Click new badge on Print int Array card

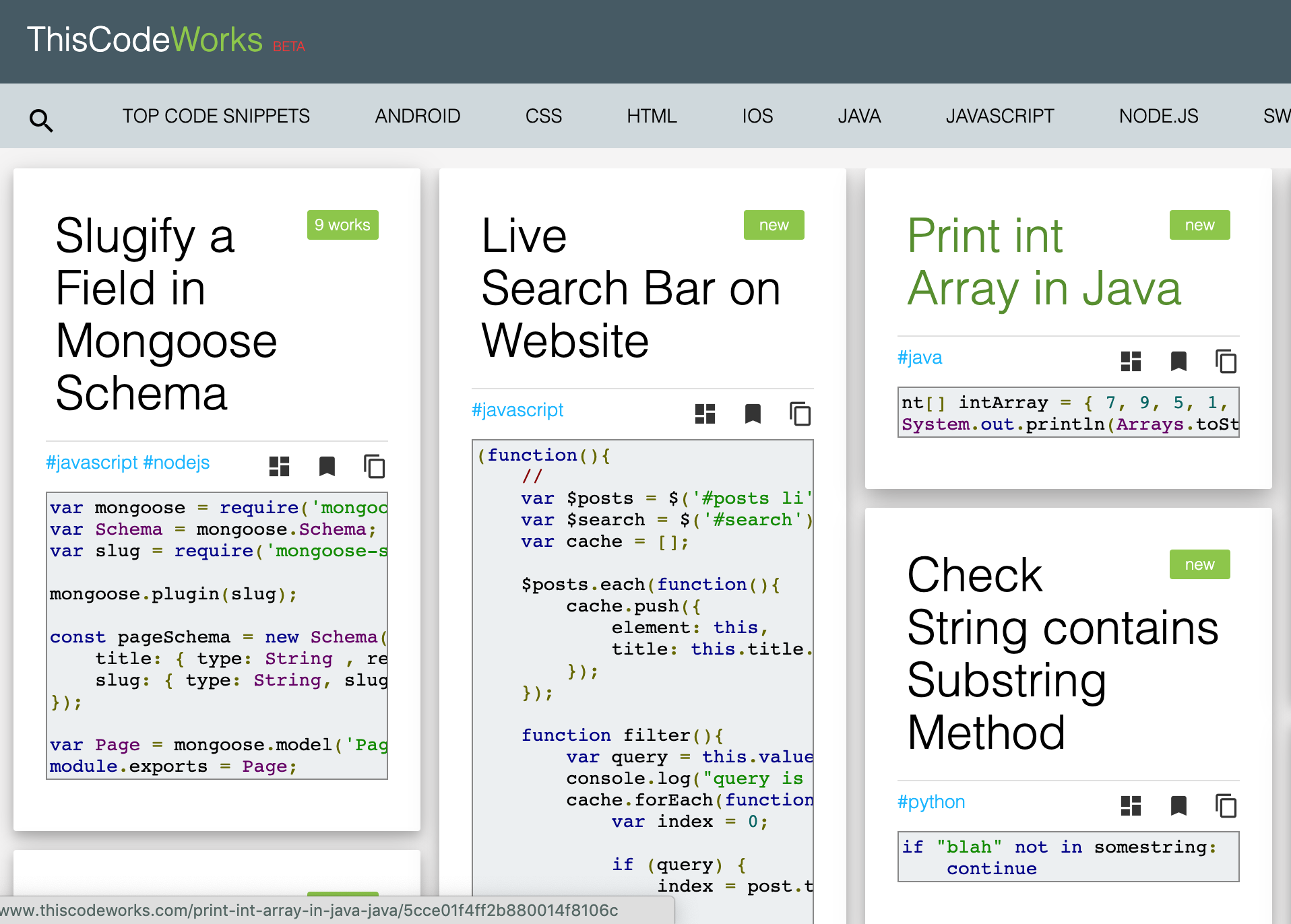point(1199,225)
